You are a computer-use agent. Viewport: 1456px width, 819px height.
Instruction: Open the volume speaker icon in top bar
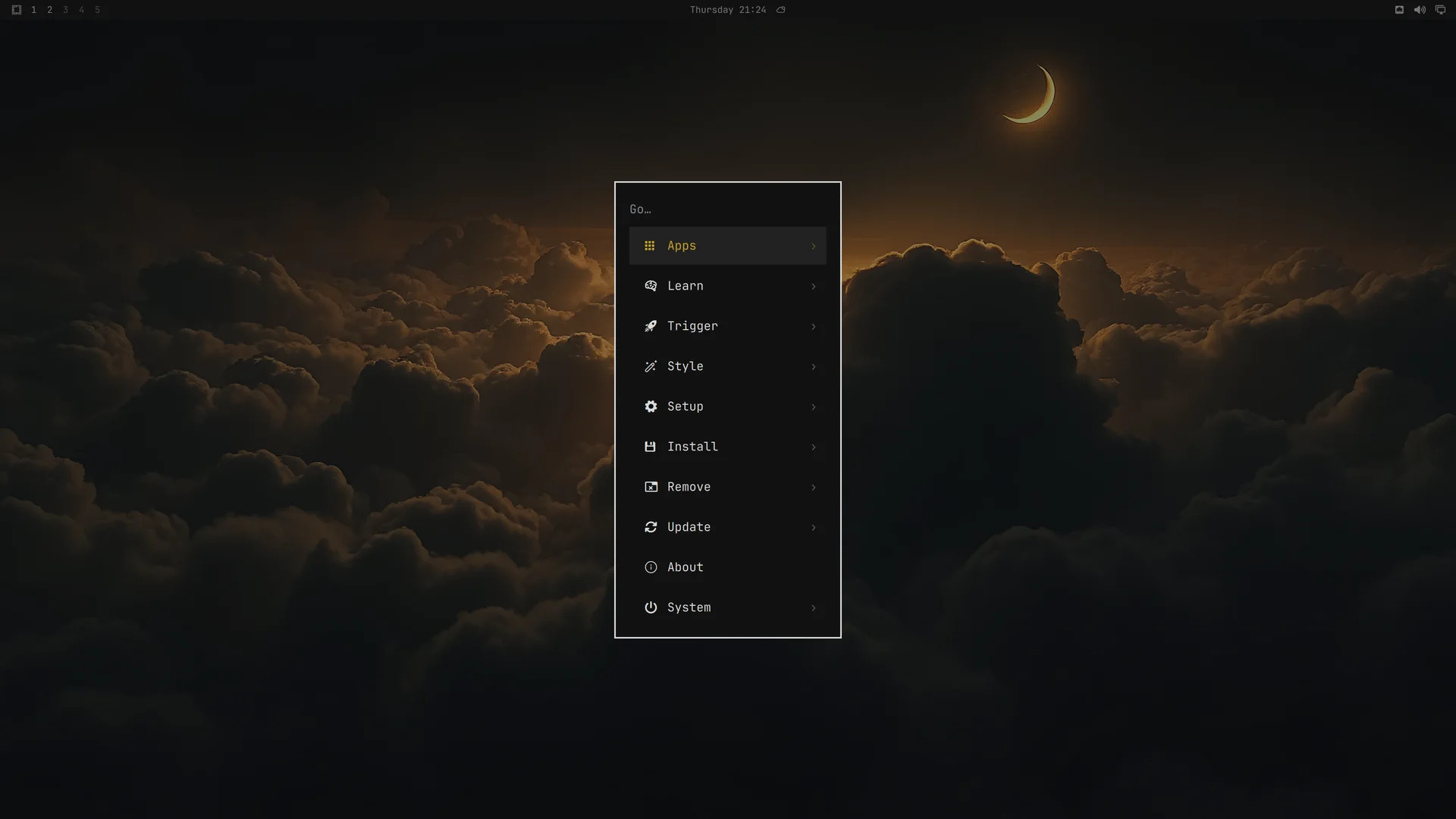[1420, 10]
